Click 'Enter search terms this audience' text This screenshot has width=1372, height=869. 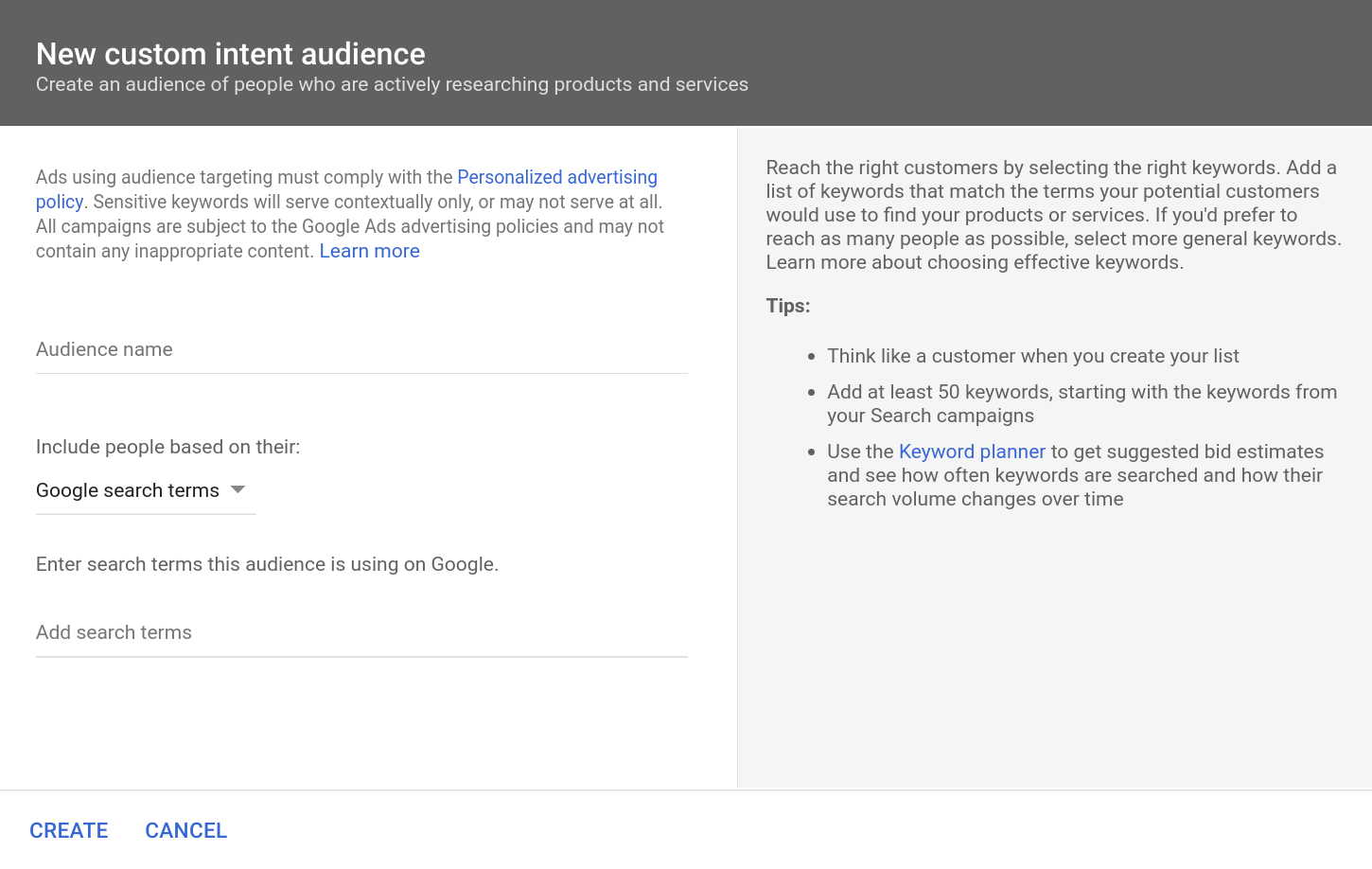pyautogui.click(x=267, y=564)
